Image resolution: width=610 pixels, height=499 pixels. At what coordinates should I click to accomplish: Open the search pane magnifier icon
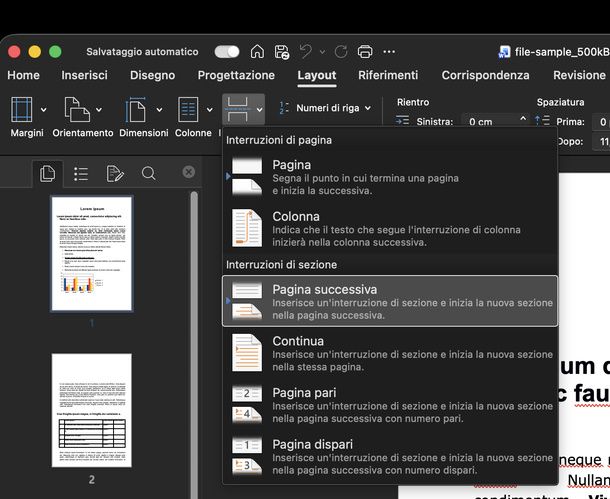click(x=149, y=173)
